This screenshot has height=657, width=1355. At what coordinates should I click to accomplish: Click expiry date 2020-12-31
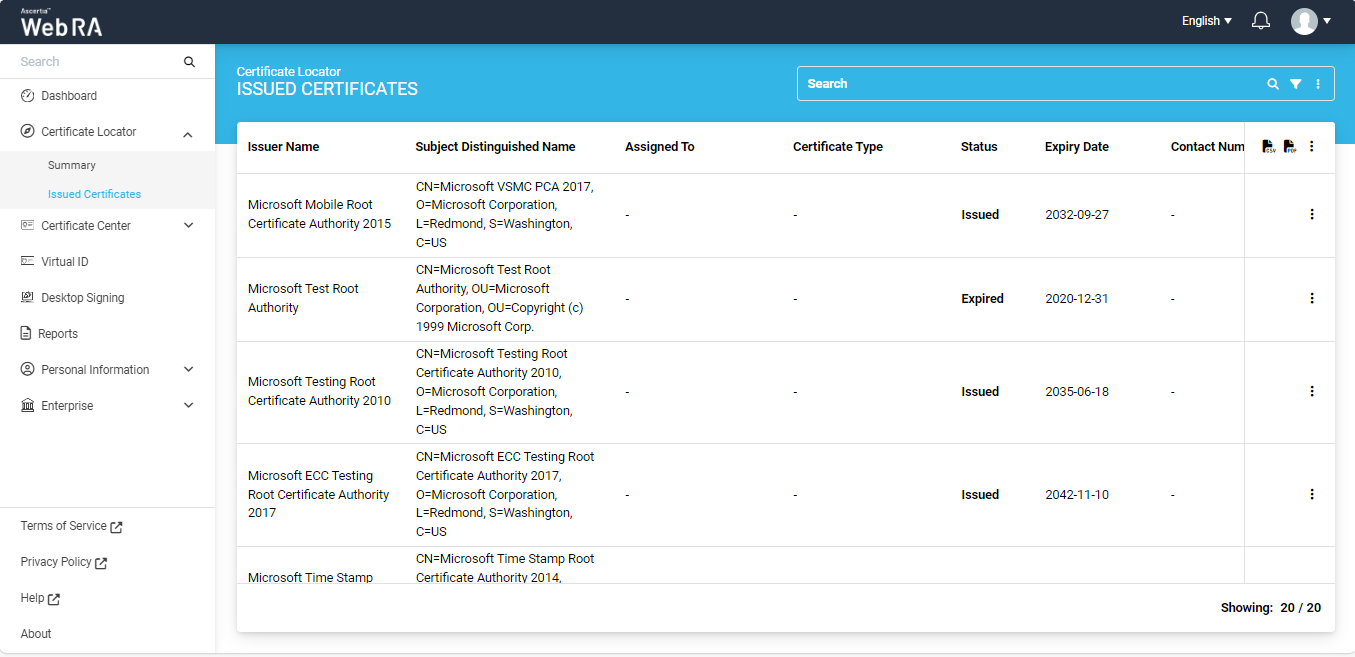[x=1077, y=299]
